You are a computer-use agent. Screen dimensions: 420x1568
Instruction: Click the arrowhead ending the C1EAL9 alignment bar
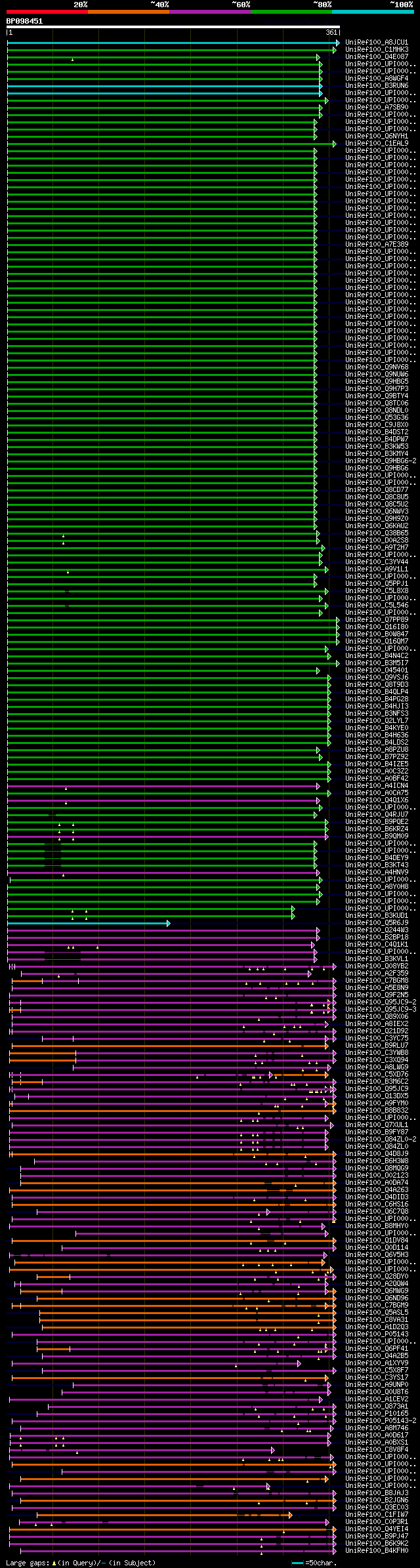point(334,144)
